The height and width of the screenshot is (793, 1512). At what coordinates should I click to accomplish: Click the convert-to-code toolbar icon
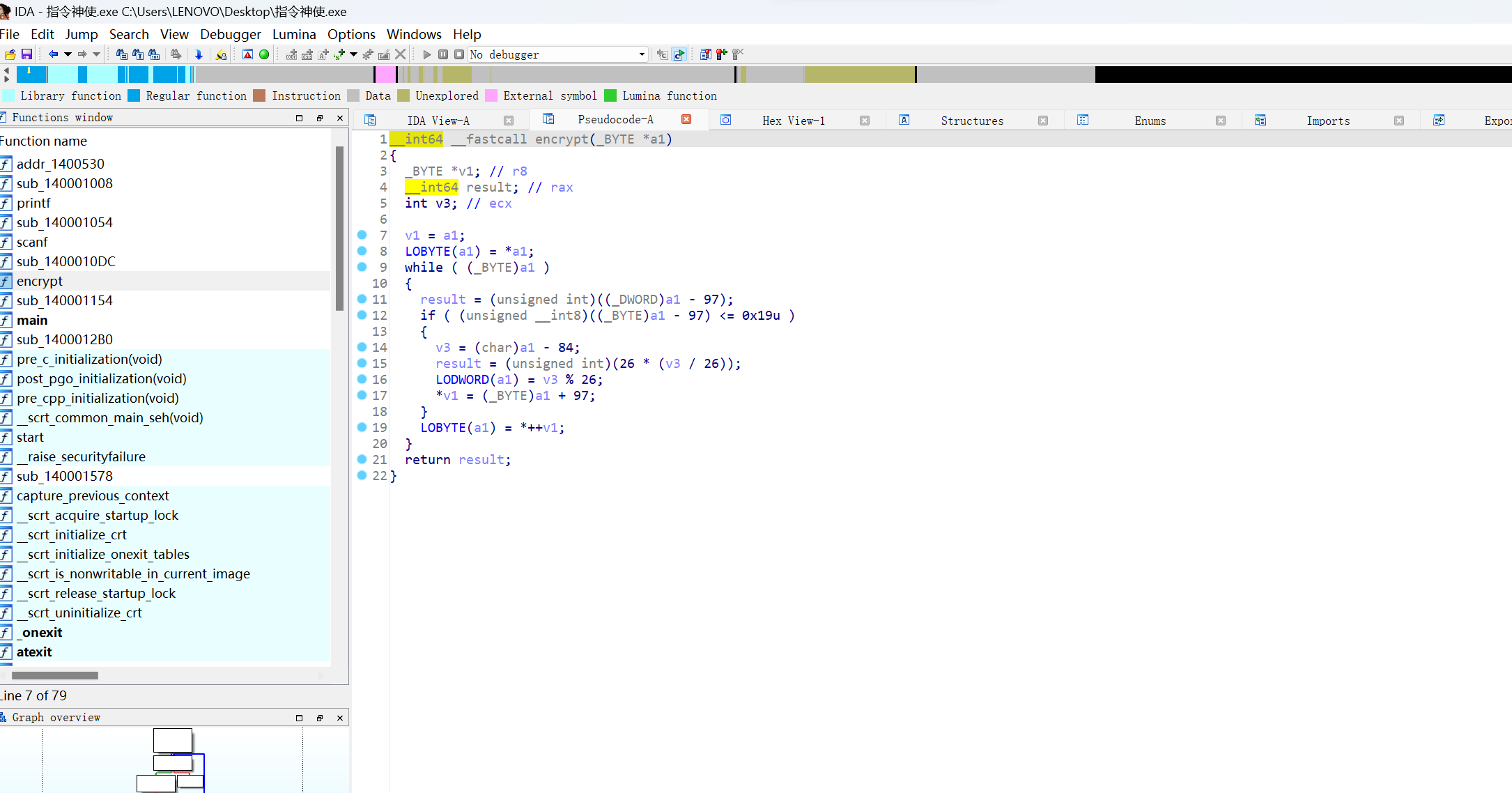click(x=291, y=54)
